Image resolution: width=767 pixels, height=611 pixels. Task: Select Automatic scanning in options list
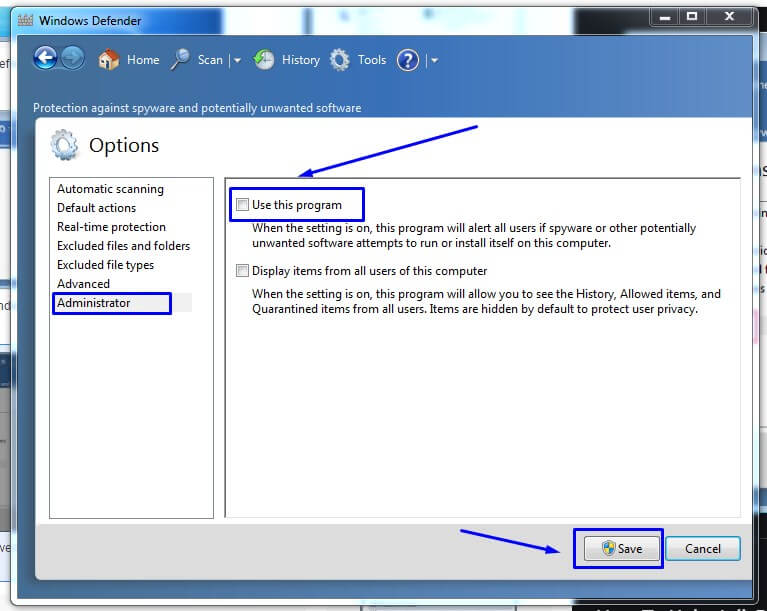click(x=111, y=189)
